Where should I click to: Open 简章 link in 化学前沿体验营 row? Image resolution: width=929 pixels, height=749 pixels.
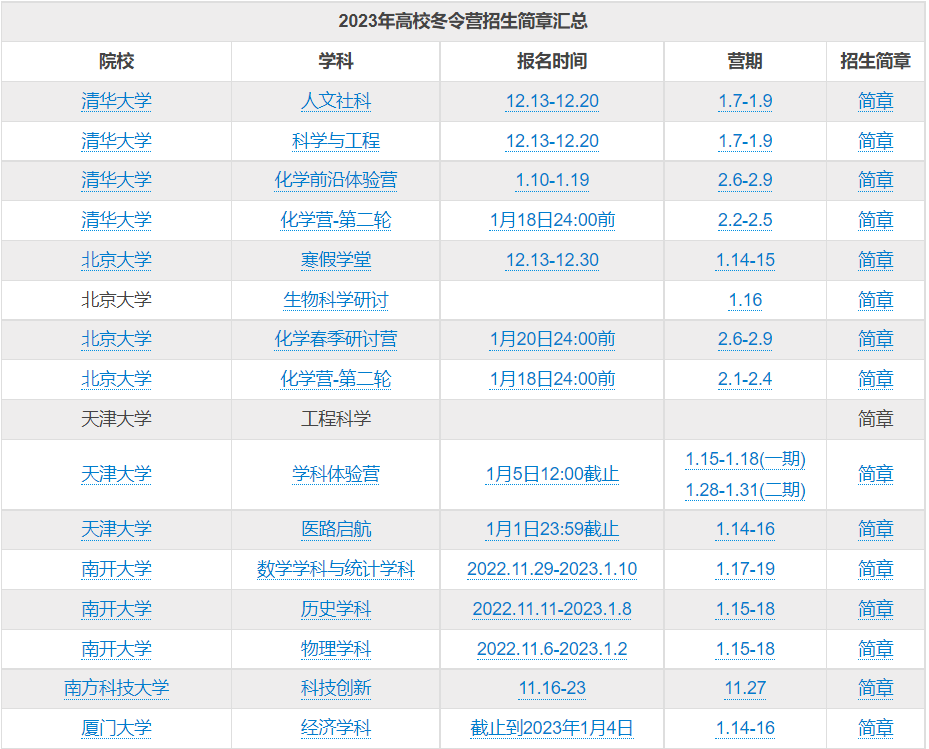click(875, 180)
